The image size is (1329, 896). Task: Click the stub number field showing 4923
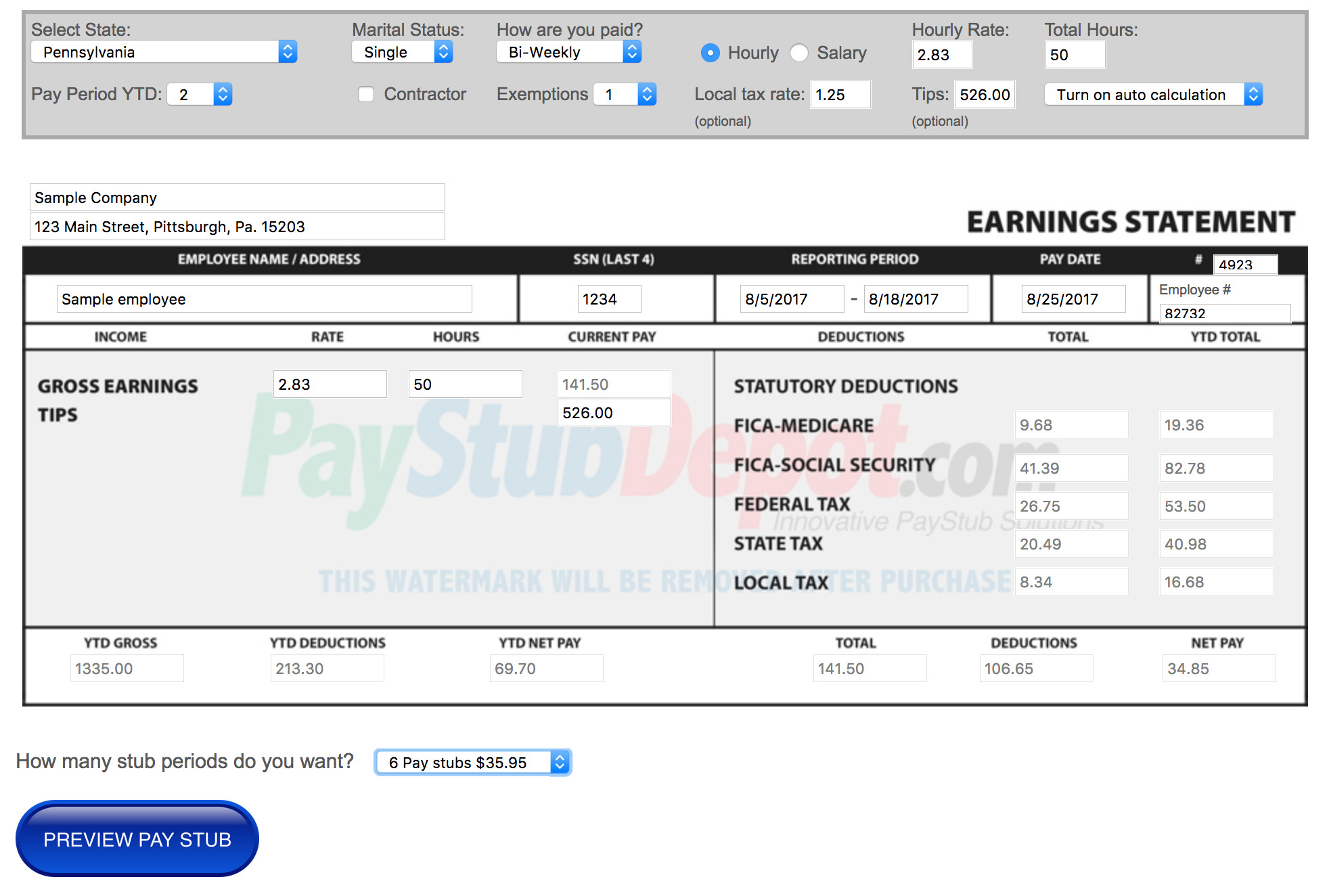point(1245,265)
